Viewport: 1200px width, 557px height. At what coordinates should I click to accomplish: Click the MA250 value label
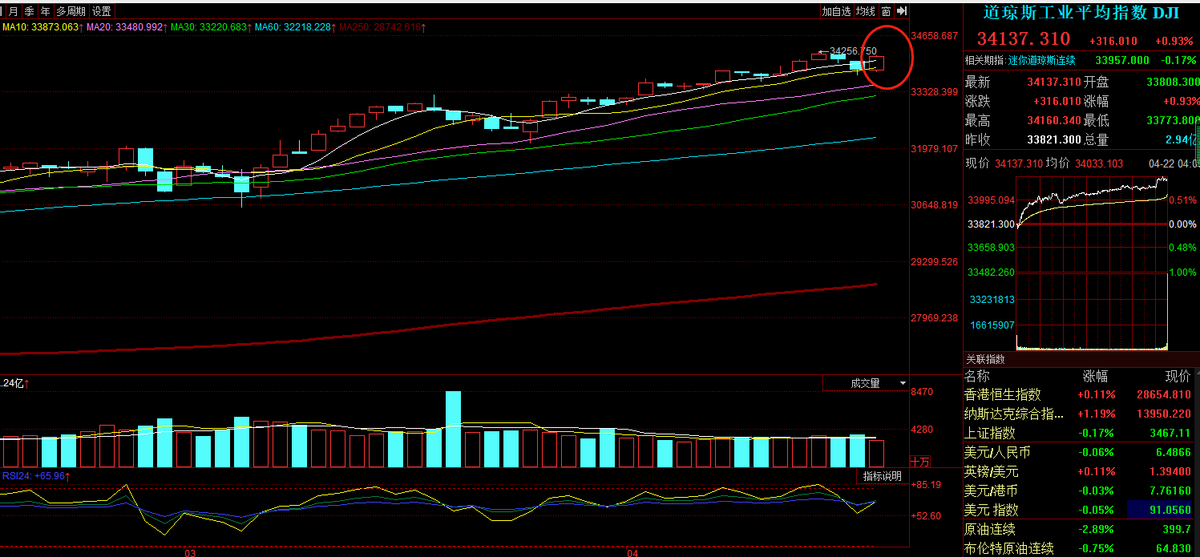point(380,27)
